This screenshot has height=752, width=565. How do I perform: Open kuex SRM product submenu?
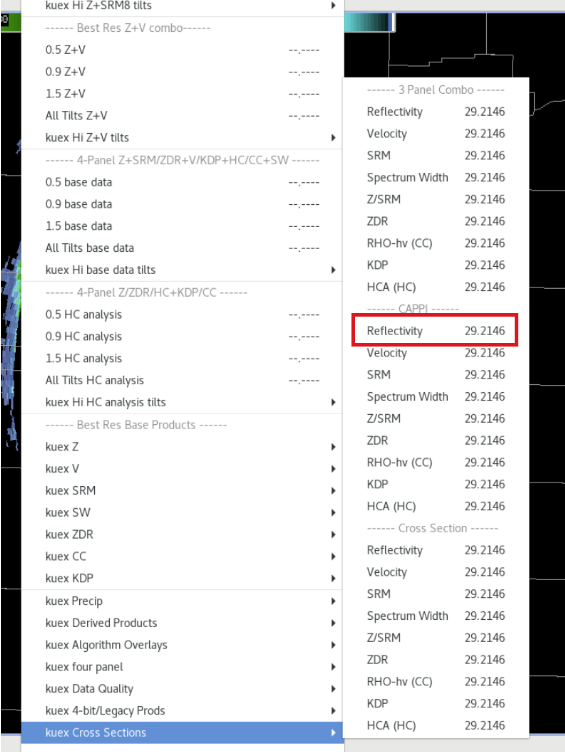pos(182,491)
